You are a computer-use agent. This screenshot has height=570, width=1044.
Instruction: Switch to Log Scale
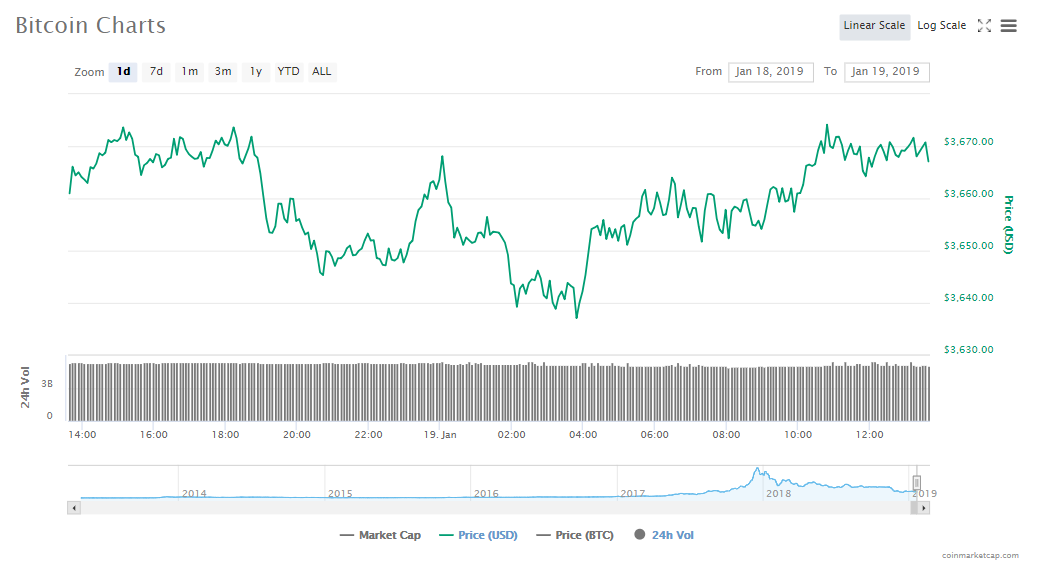[941, 26]
